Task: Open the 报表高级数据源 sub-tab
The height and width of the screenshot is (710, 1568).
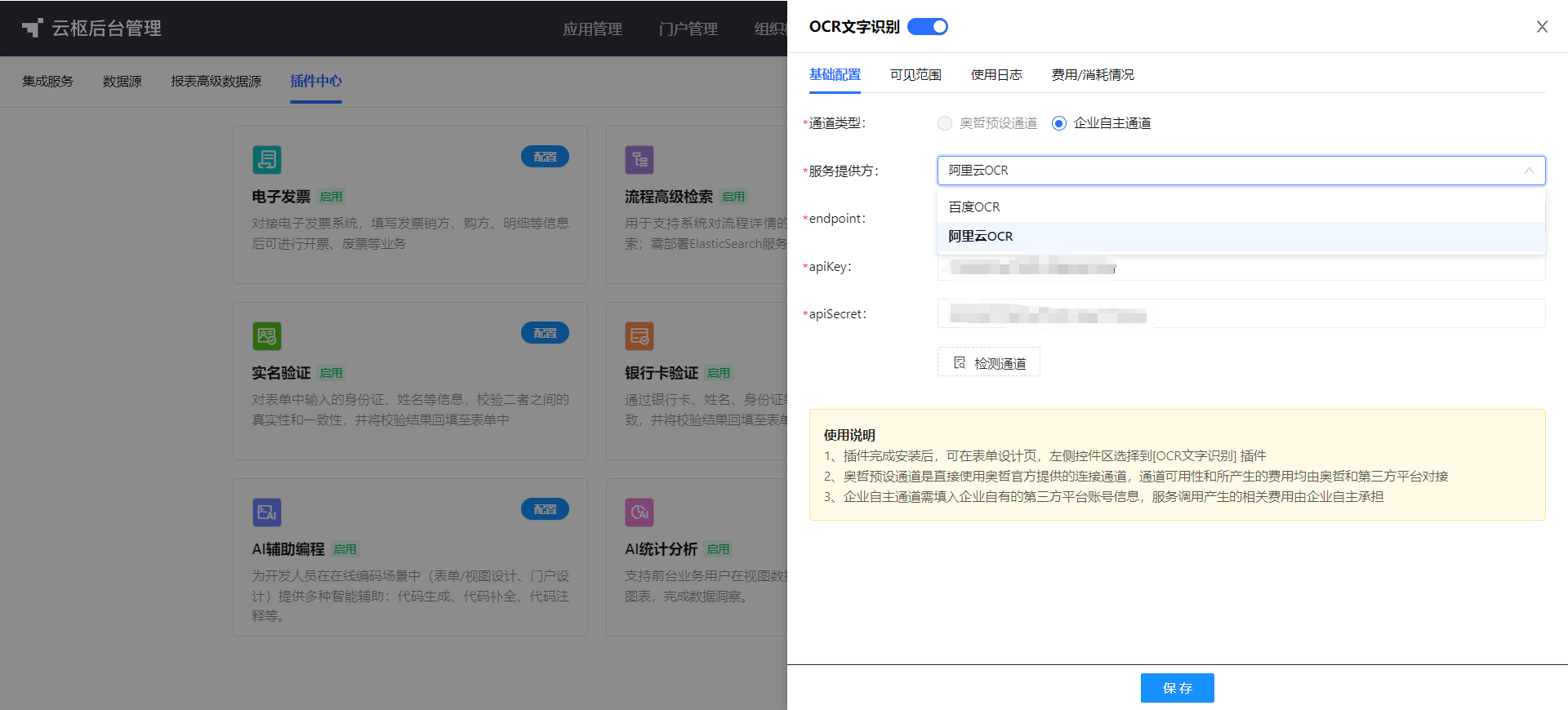Action: 216,82
